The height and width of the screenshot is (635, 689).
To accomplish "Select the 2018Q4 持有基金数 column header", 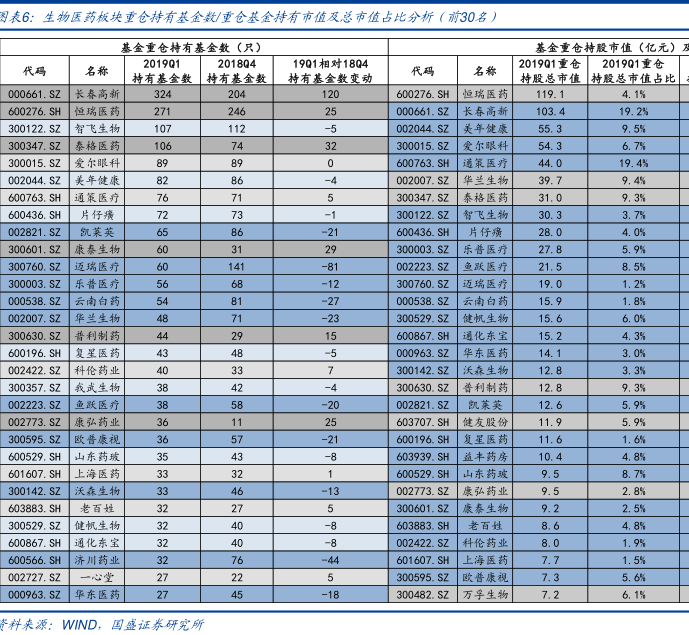I will (x=237, y=70).
